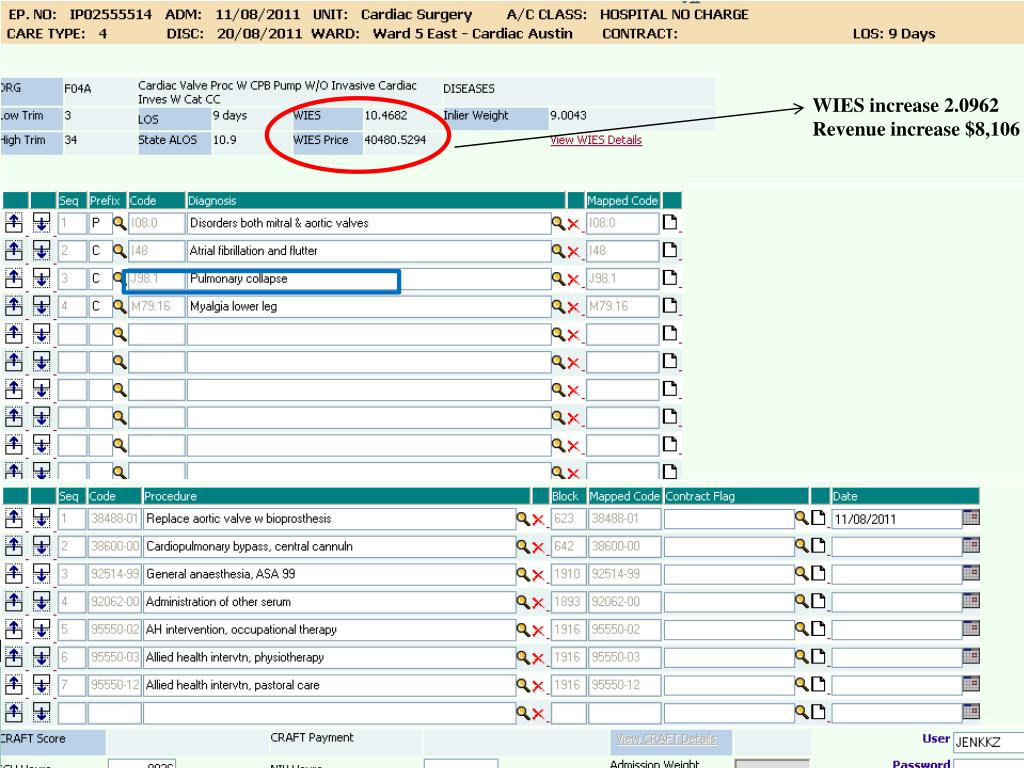1024x768 pixels.
Task: Delete Administration of other serum row
Action: [538, 603]
